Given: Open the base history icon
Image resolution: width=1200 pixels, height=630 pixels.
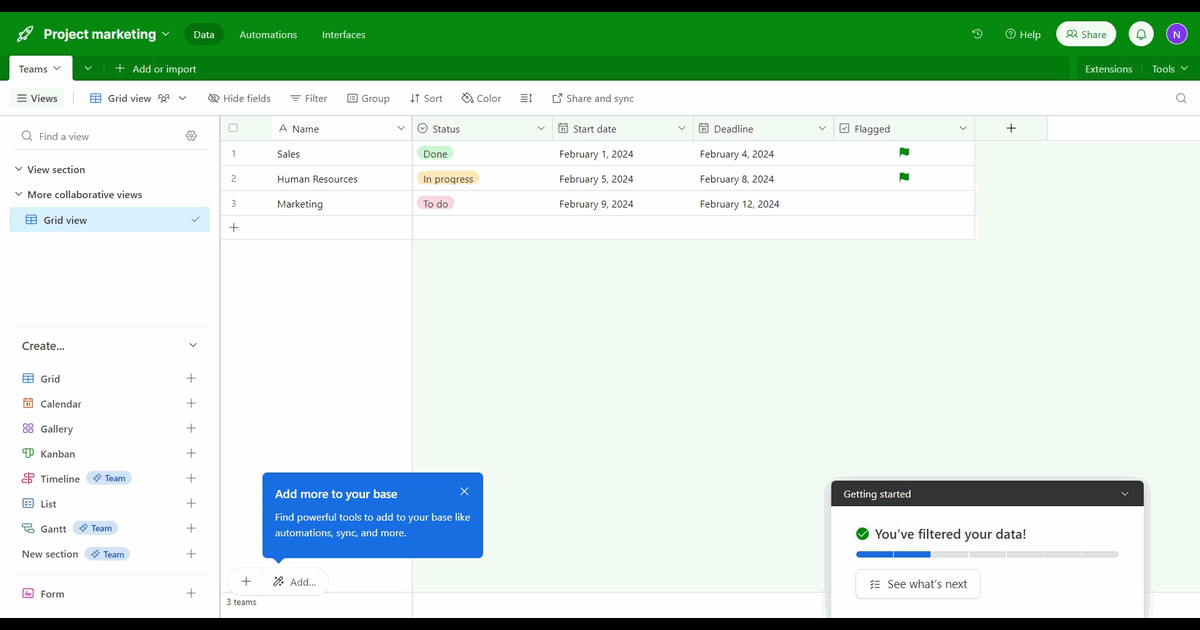Looking at the screenshot, I should pos(977,34).
